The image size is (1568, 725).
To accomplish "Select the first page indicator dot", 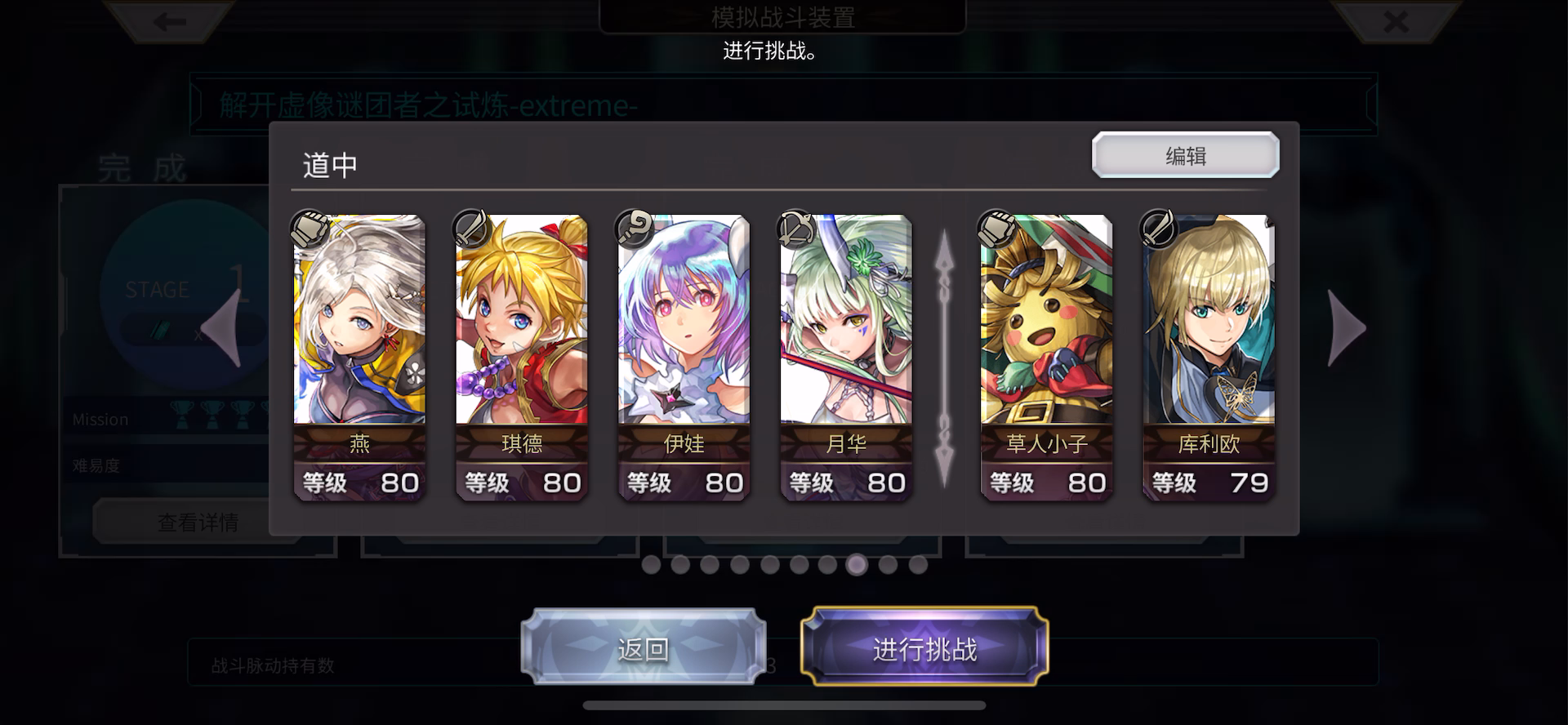I will pos(651,564).
